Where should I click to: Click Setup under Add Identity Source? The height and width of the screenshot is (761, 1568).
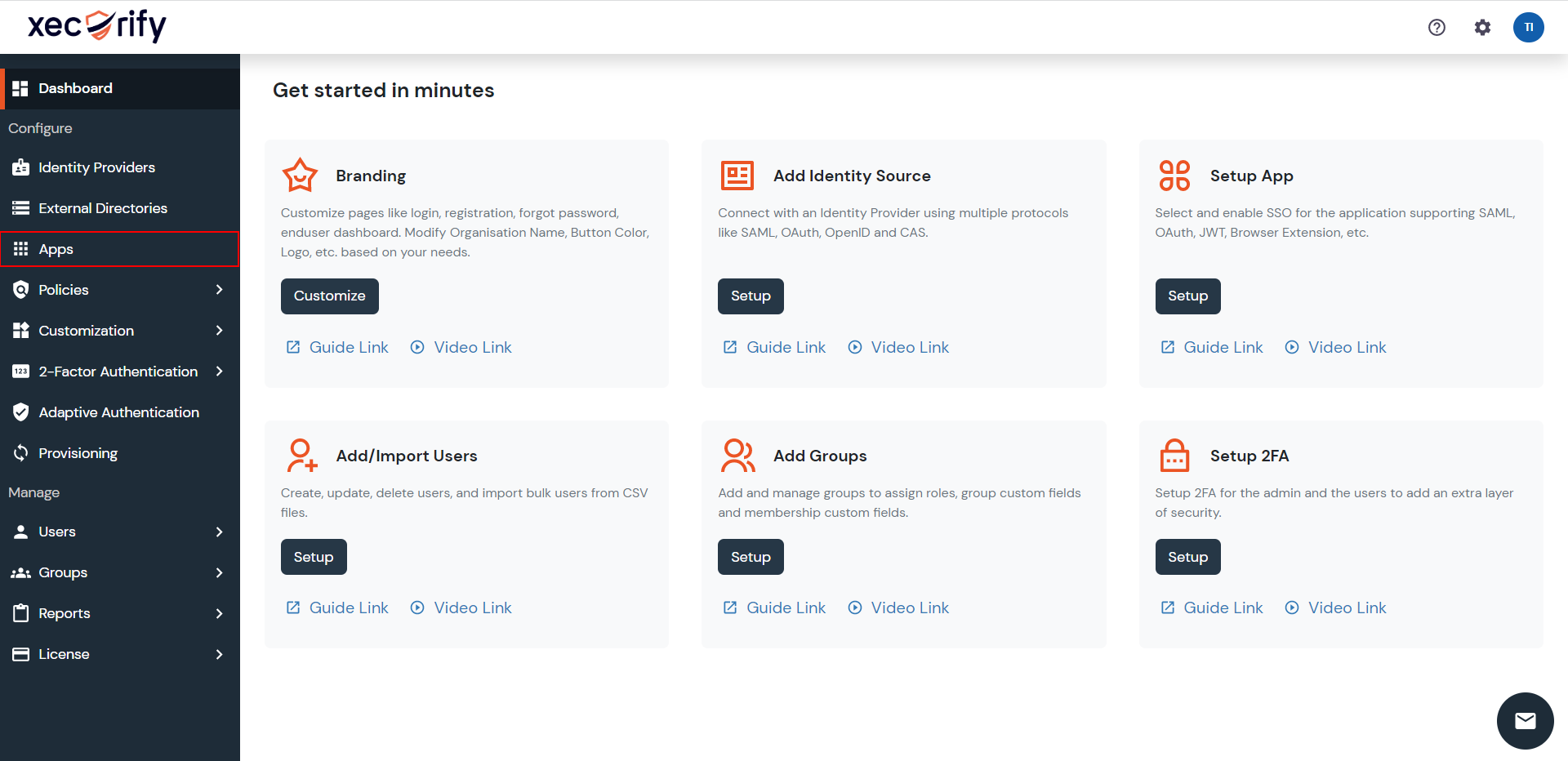(x=751, y=296)
